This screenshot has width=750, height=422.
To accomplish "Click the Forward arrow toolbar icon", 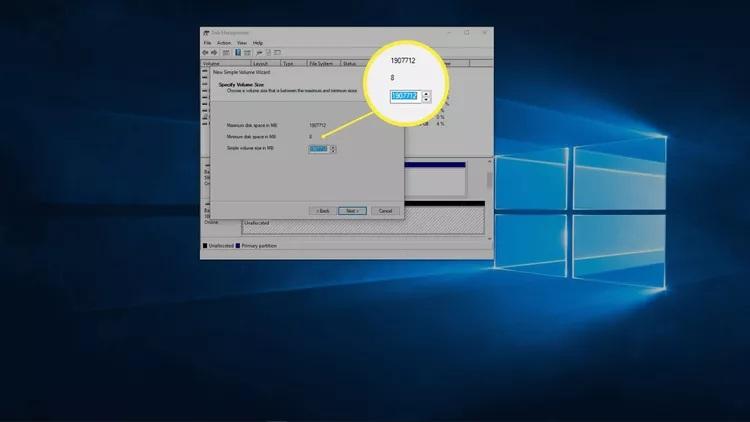I will point(214,52).
